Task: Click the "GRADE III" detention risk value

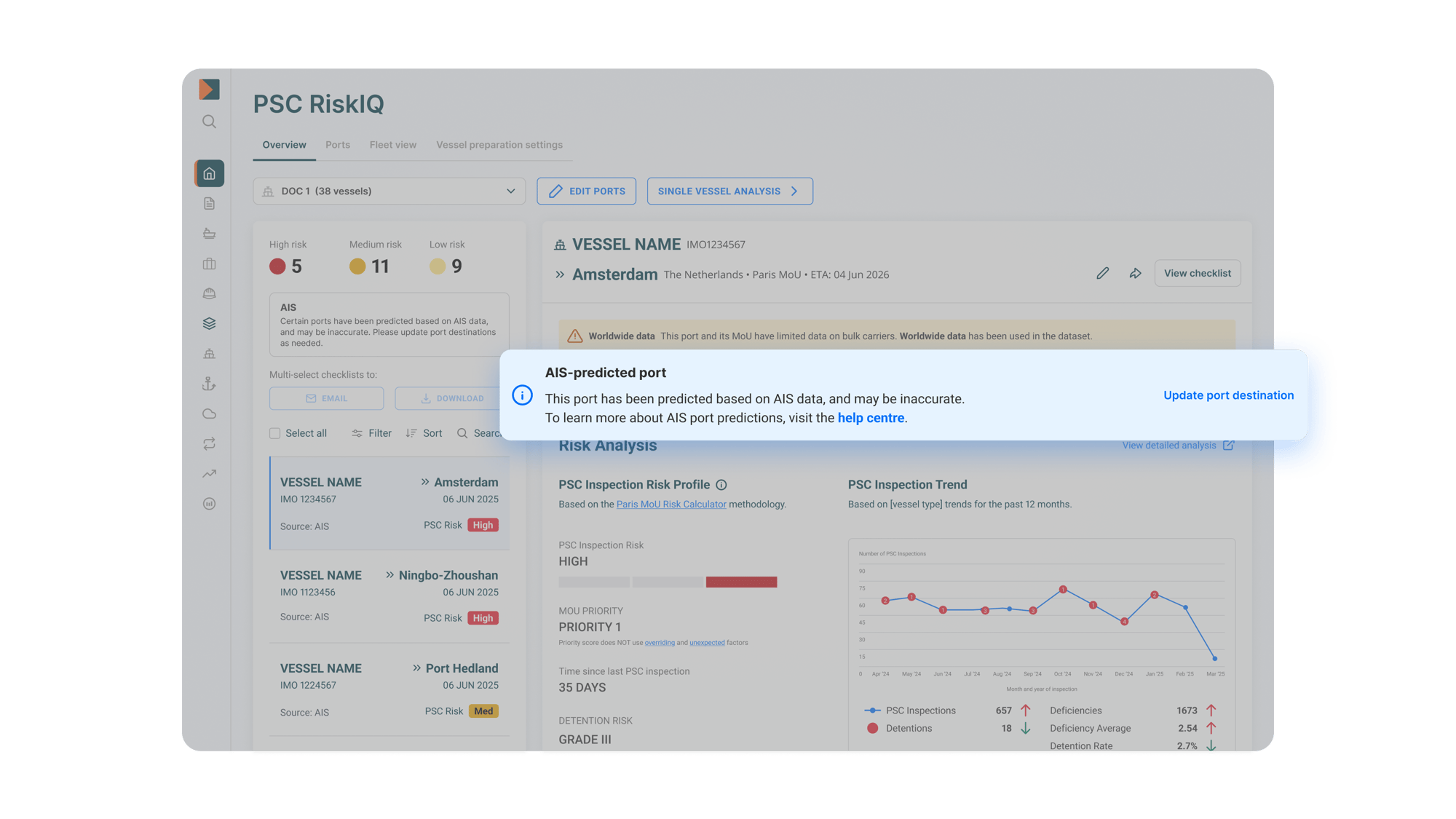Action: (x=585, y=740)
